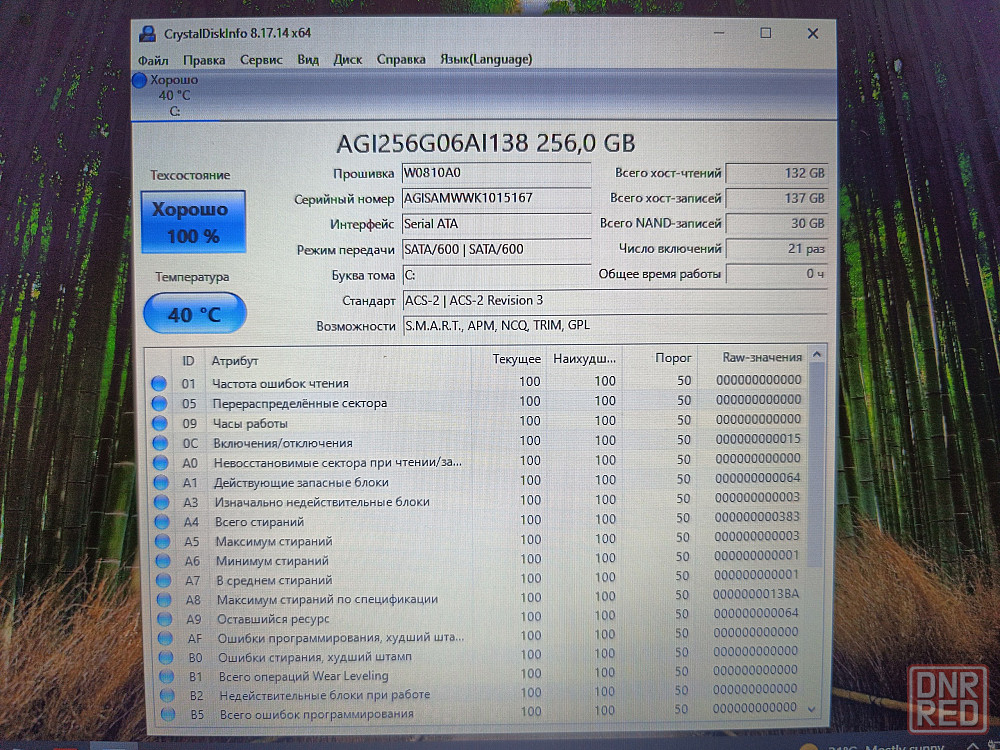Click status icon for Изначально недействительные блоки row

[x=162, y=502]
